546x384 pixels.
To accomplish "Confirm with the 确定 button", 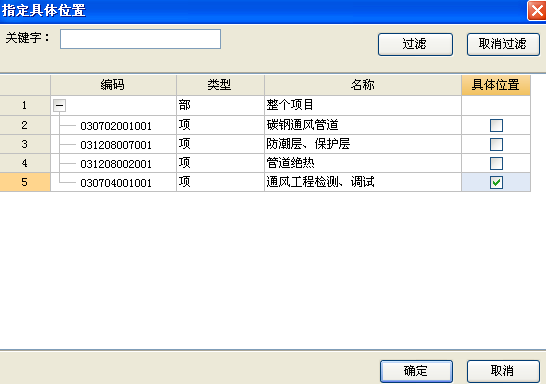I will click(x=416, y=371).
